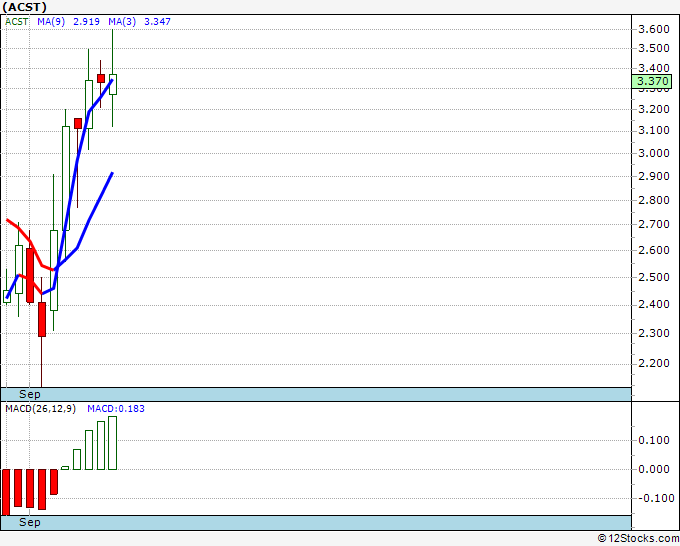
Task: Click the 3.600 price axis label
Action: [x=654, y=29]
